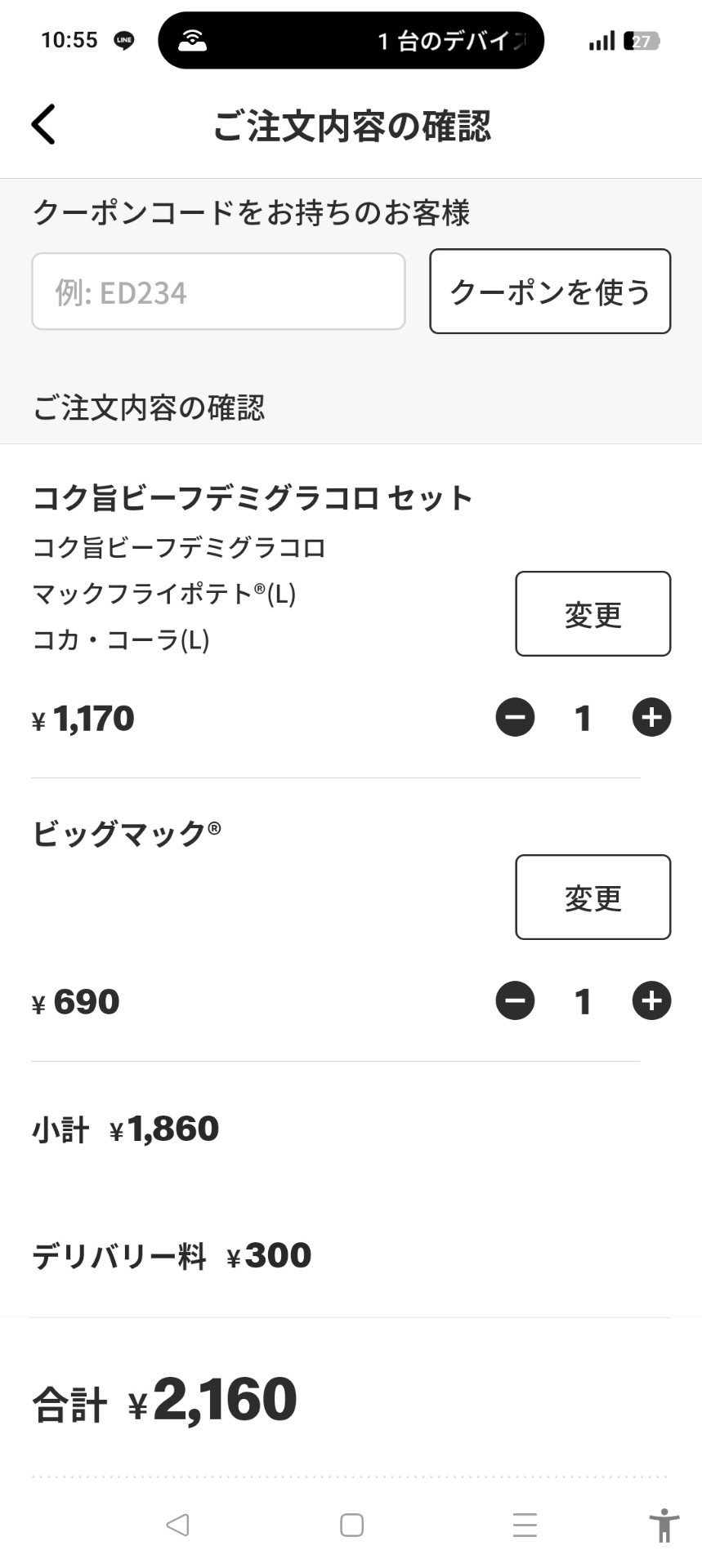Tap the LINE notification icon
The height and width of the screenshot is (1568, 702).
[124, 40]
